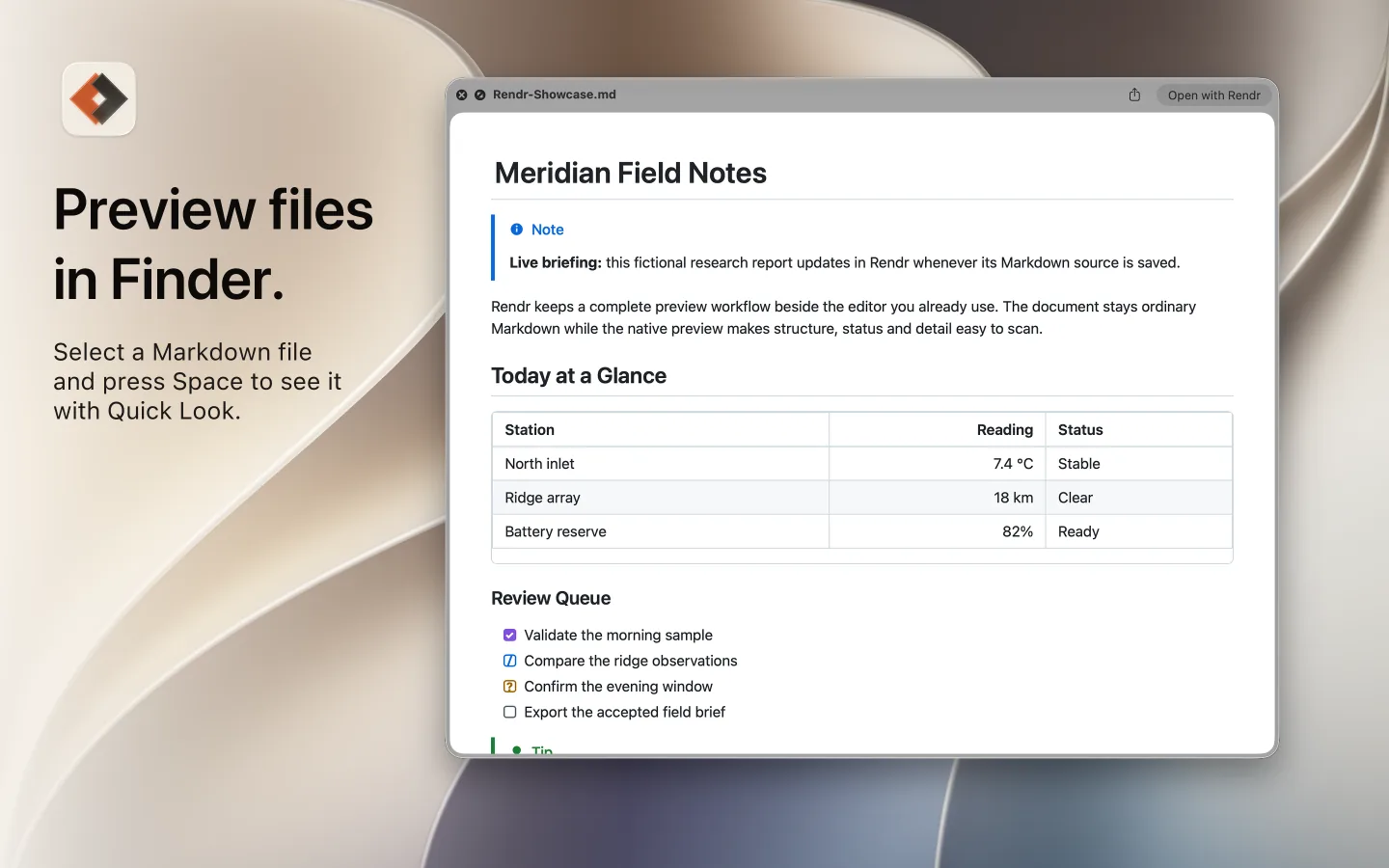Screen dimensions: 1389x868
Task: Check the 'Export the accepted field brief' checkbox
Action: [x=509, y=712]
